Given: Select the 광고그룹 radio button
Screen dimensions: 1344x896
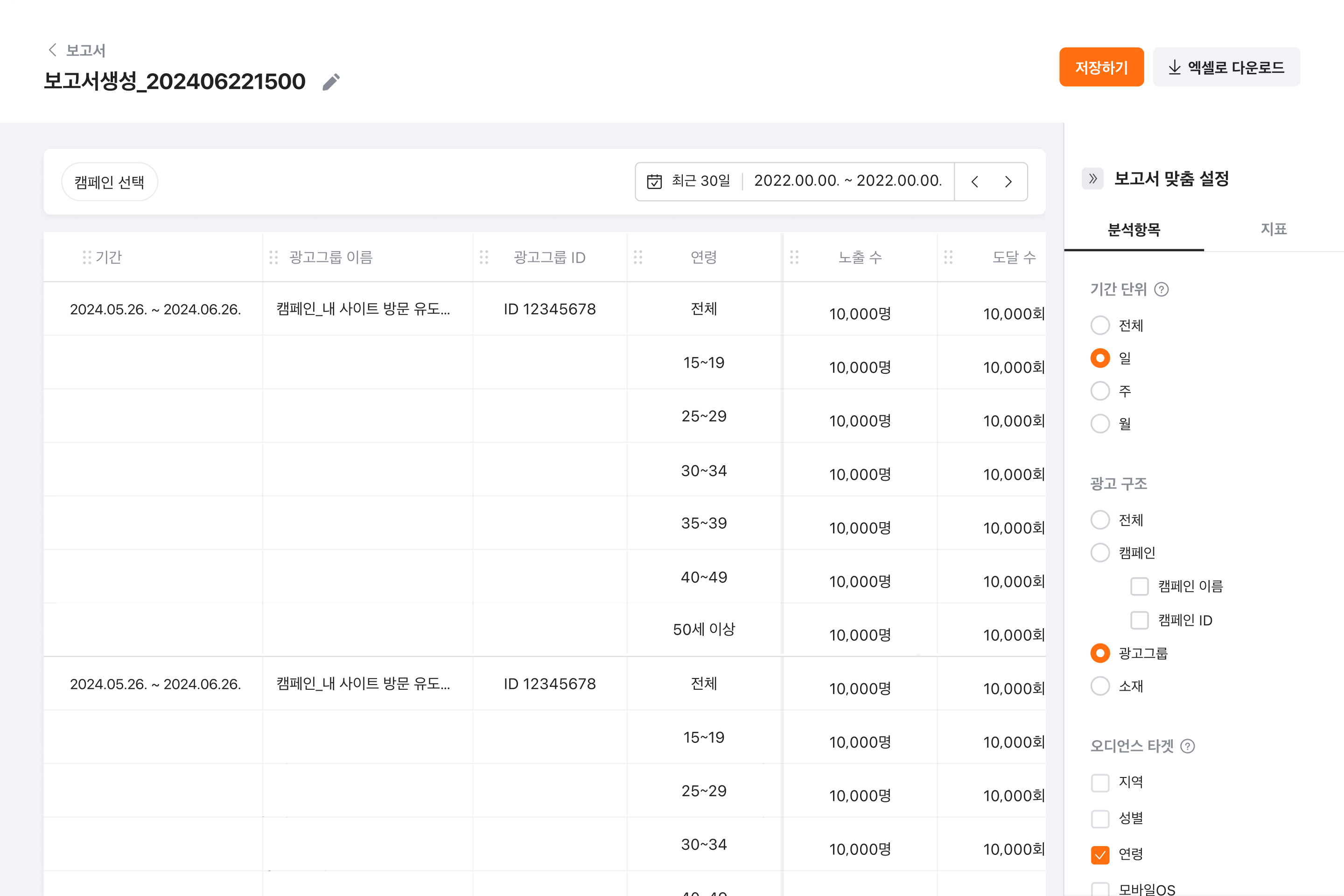Looking at the screenshot, I should pyautogui.click(x=1100, y=654).
